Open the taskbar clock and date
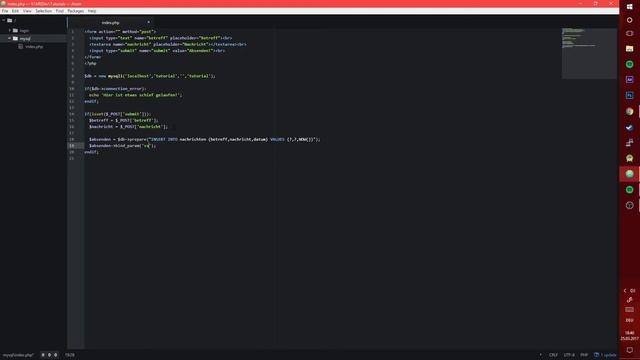 coord(629,336)
